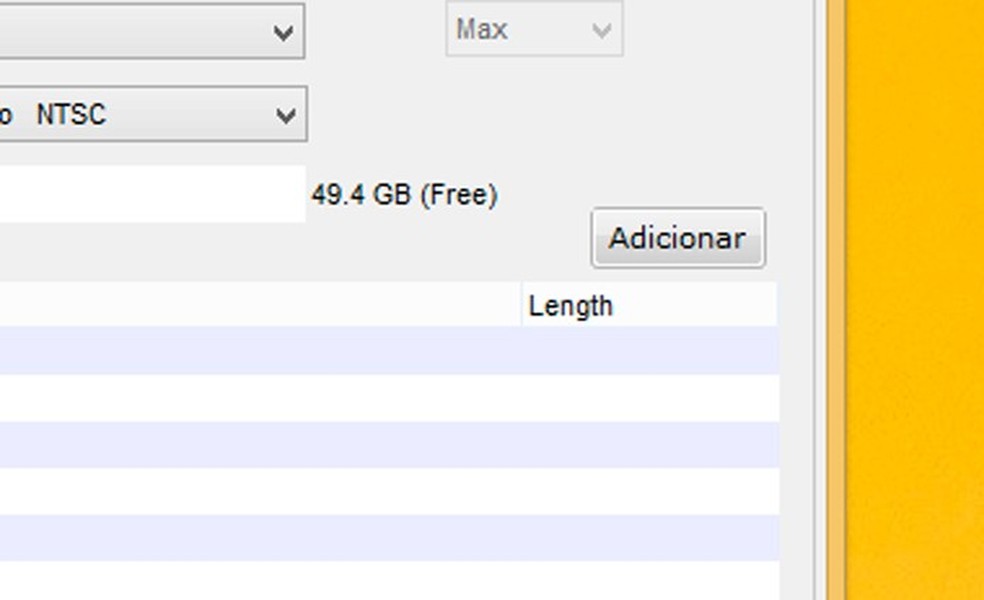Click the arrow of the NTSC combo box

click(x=285, y=116)
